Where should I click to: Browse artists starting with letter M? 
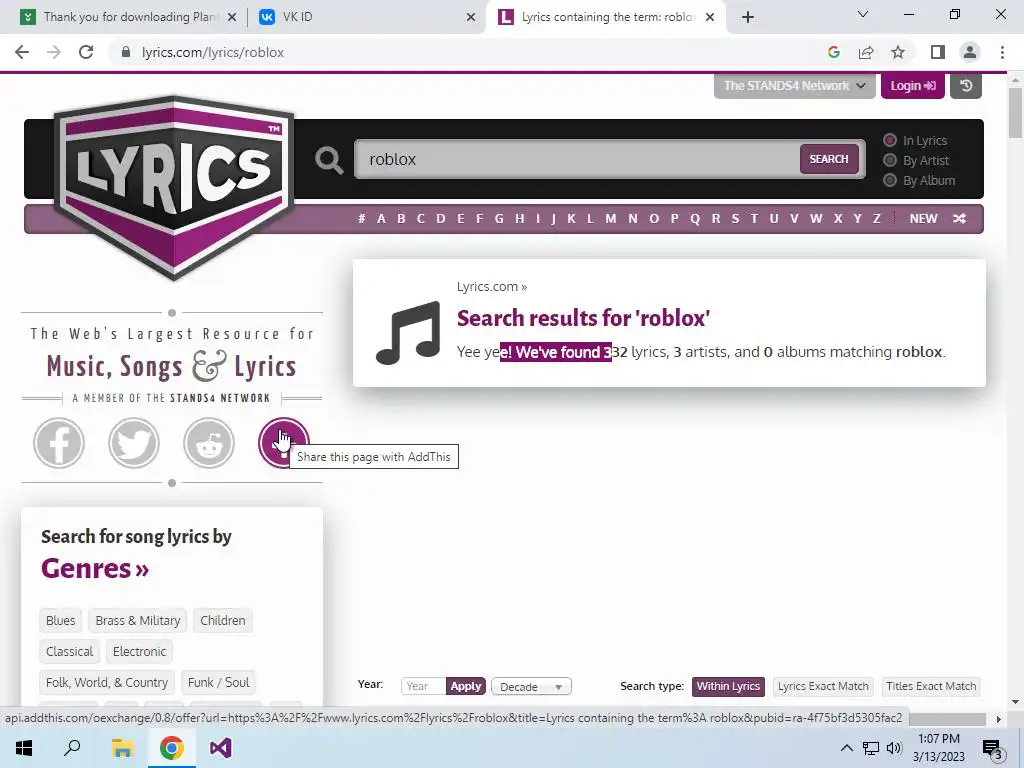click(x=611, y=219)
